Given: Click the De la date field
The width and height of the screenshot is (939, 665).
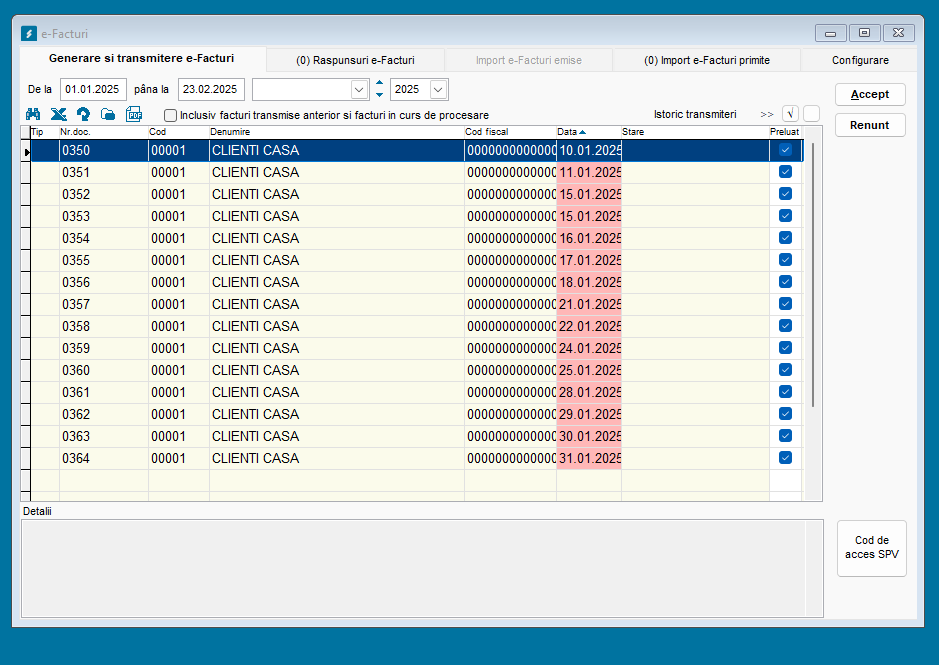Looking at the screenshot, I should coord(93,89).
